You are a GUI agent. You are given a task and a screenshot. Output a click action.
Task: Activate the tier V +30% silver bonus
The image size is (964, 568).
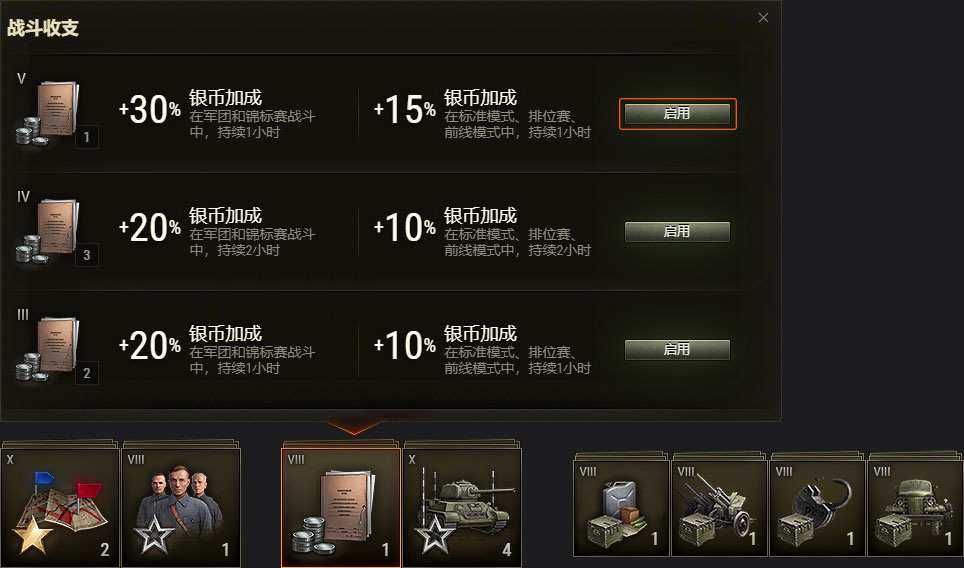677,114
